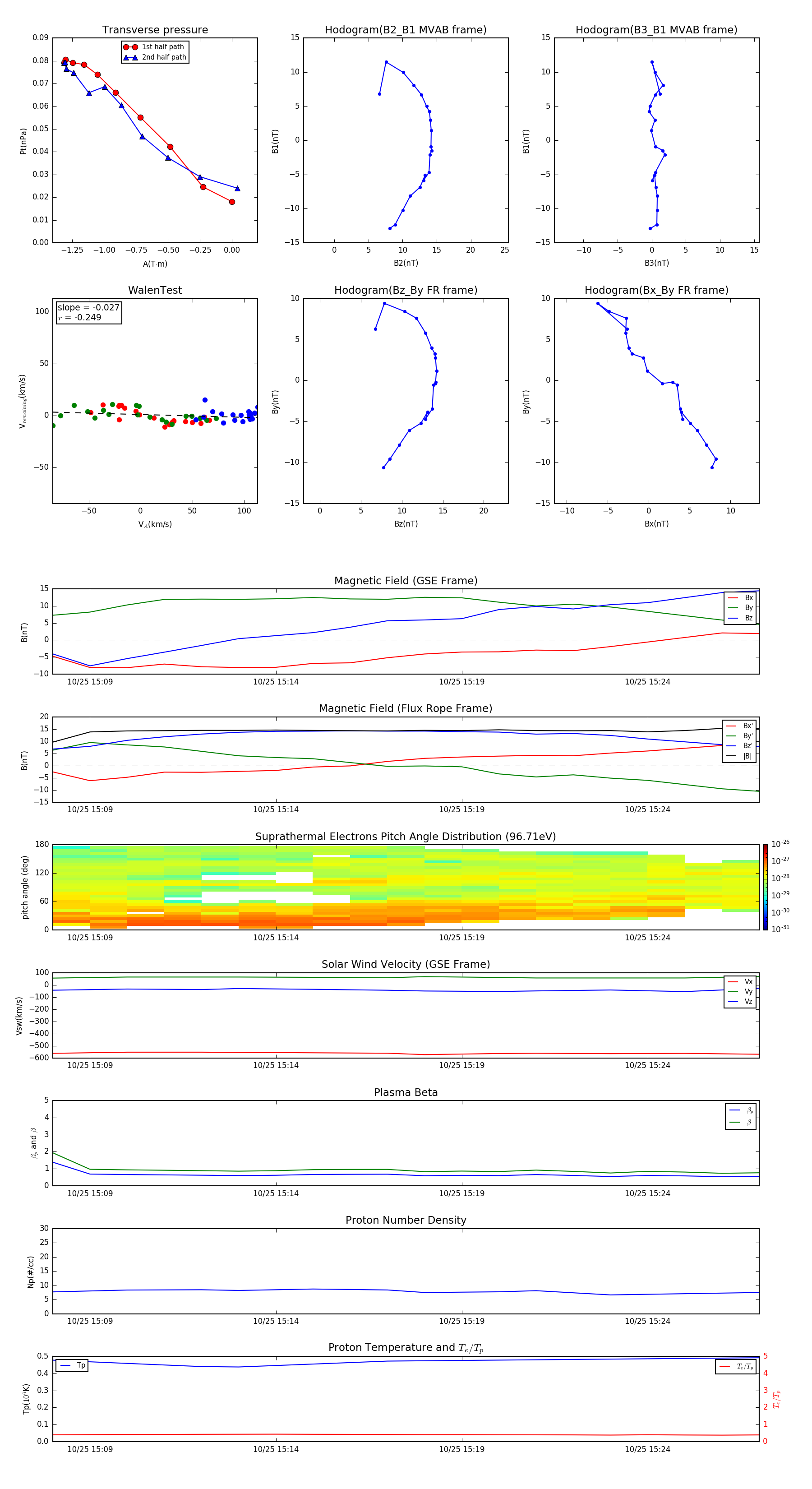This screenshot has height=1489, width=812.
Task: Click the pitch angle flux colorbar
Action: click(x=765, y=887)
